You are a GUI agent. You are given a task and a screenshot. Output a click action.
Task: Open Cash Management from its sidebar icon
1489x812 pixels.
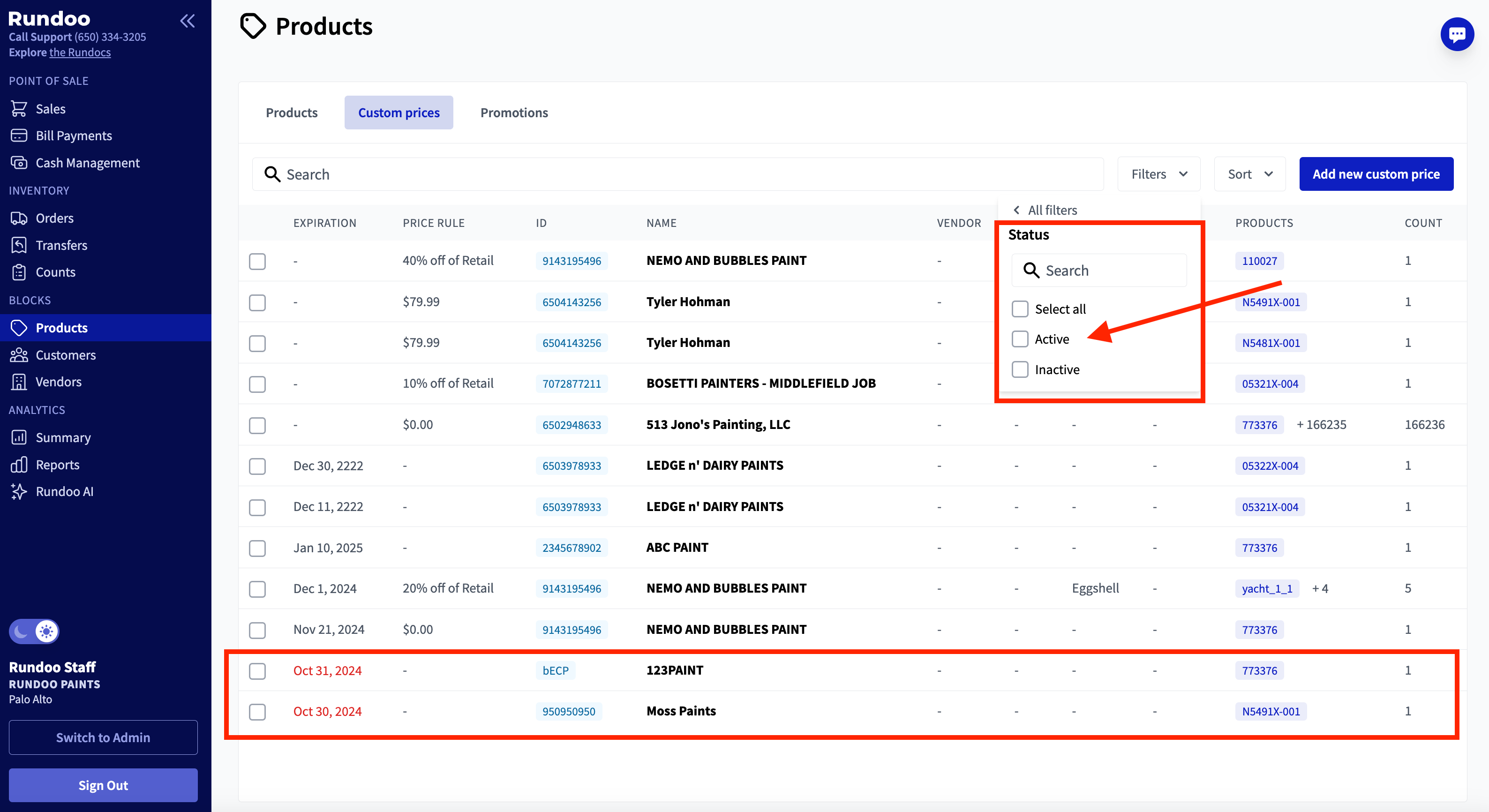coord(19,163)
